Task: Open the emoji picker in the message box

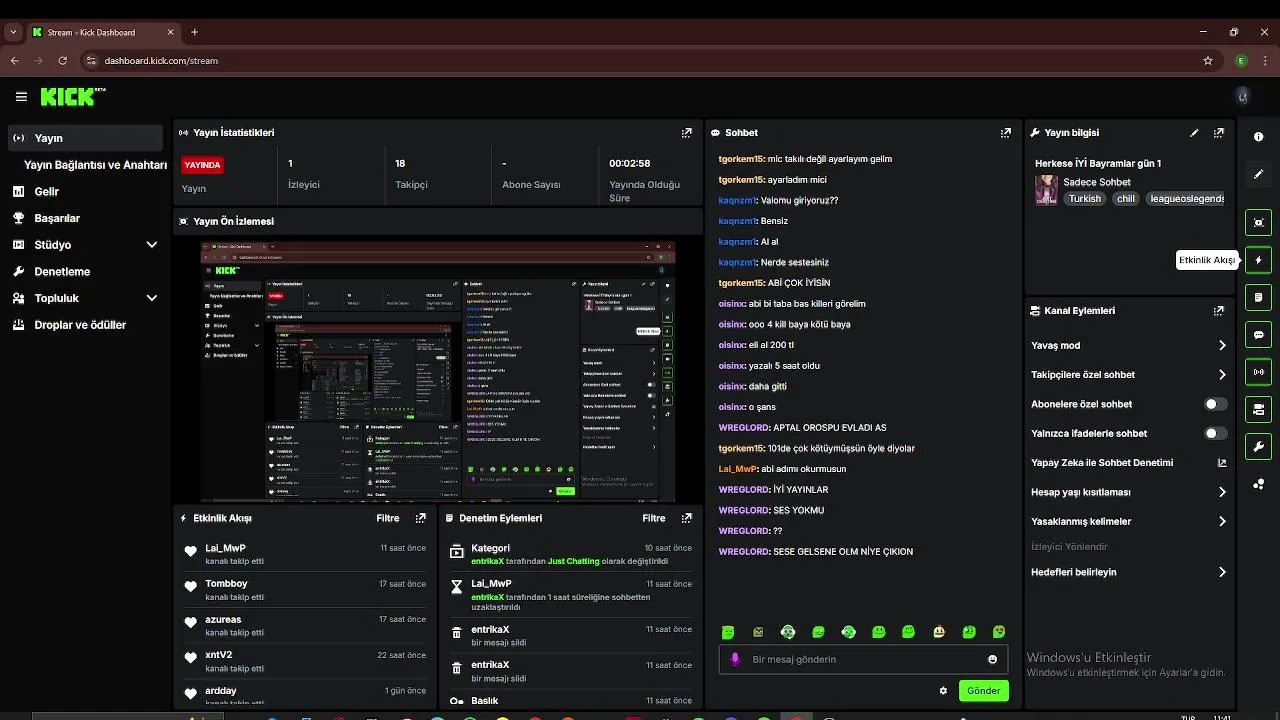Action: (992, 659)
